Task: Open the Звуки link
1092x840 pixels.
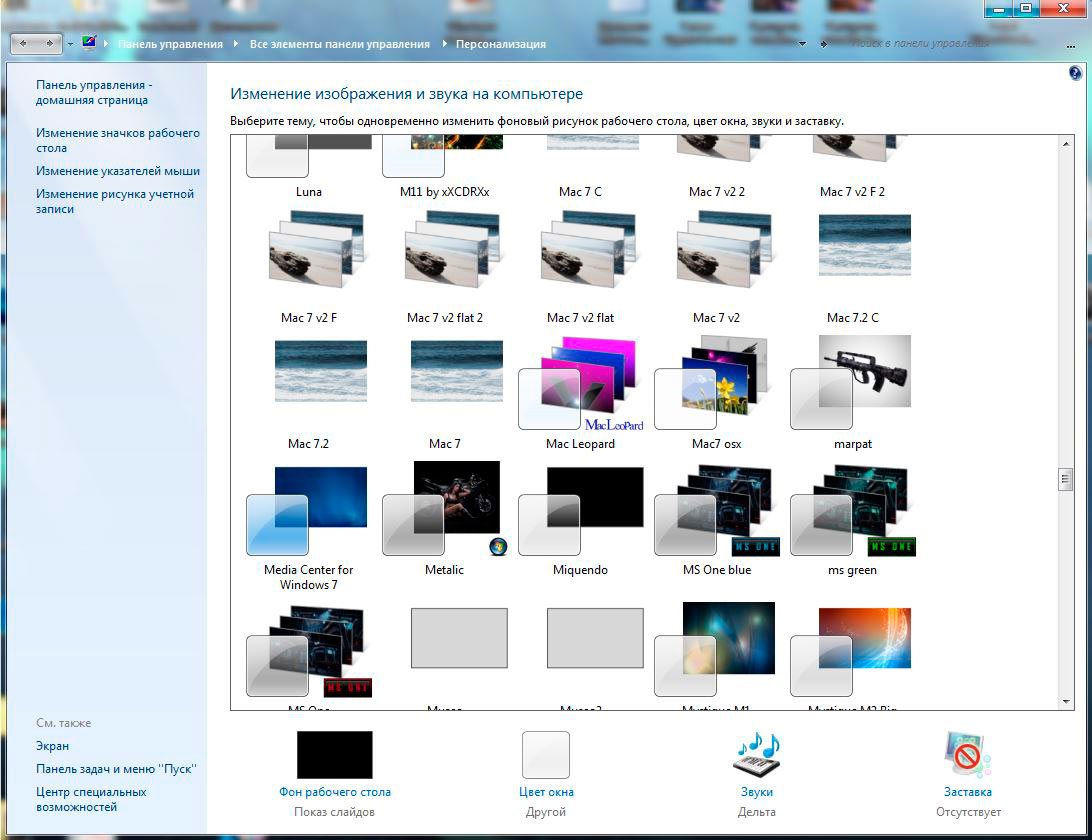Action: pyautogui.click(x=757, y=792)
